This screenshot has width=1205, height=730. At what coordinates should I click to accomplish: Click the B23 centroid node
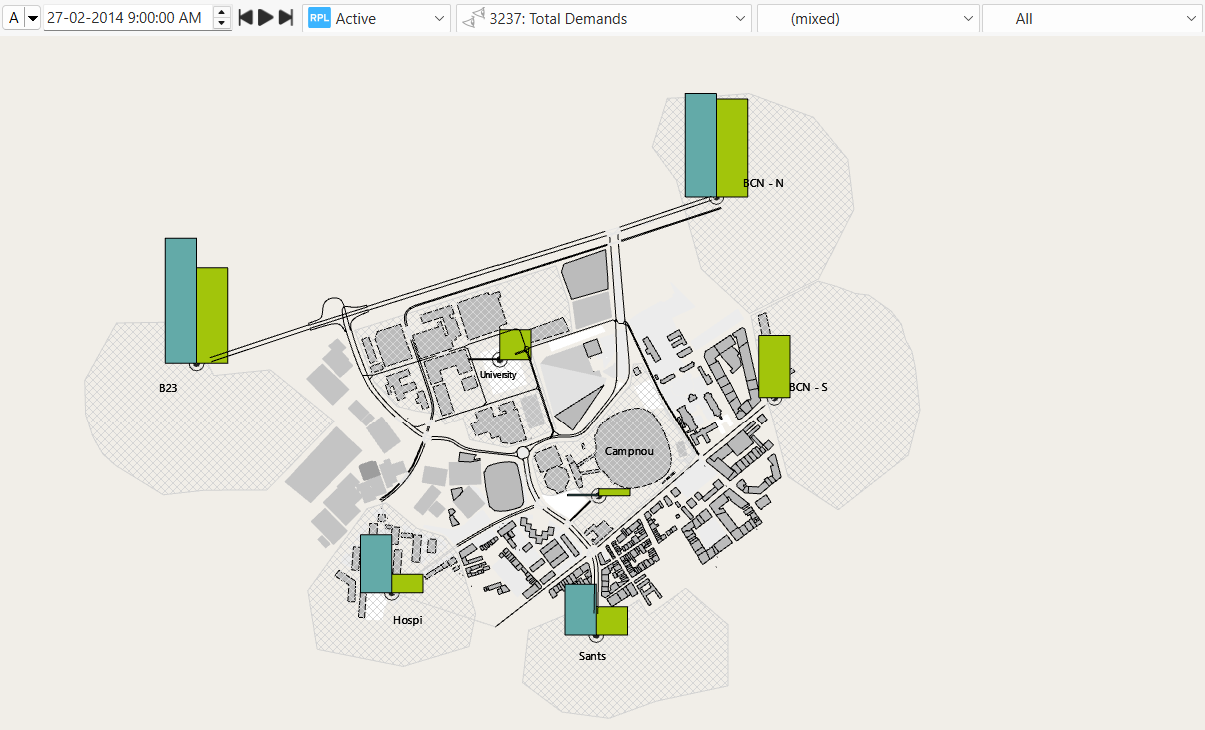tap(196, 366)
